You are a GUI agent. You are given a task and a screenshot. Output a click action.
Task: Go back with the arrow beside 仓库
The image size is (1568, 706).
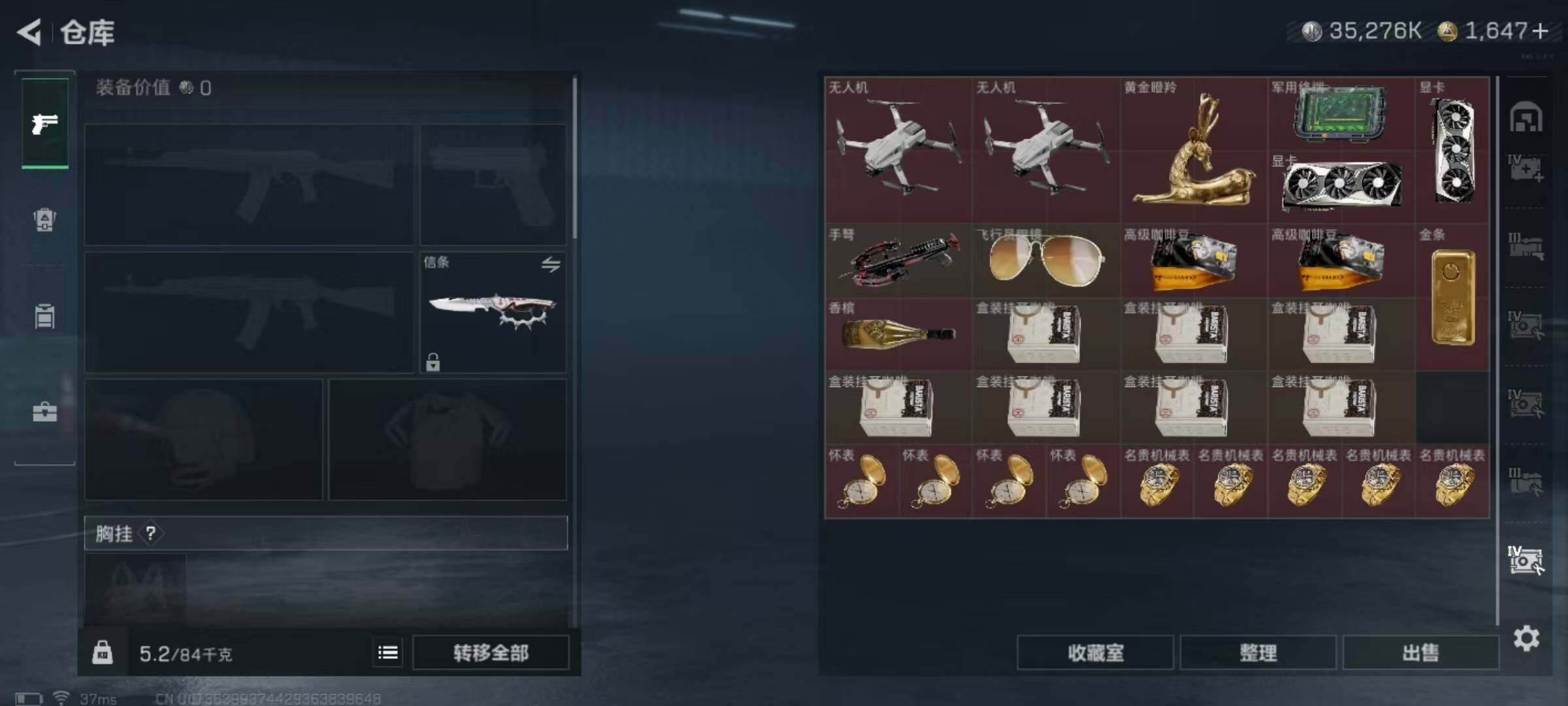pyautogui.click(x=29, y=32)
